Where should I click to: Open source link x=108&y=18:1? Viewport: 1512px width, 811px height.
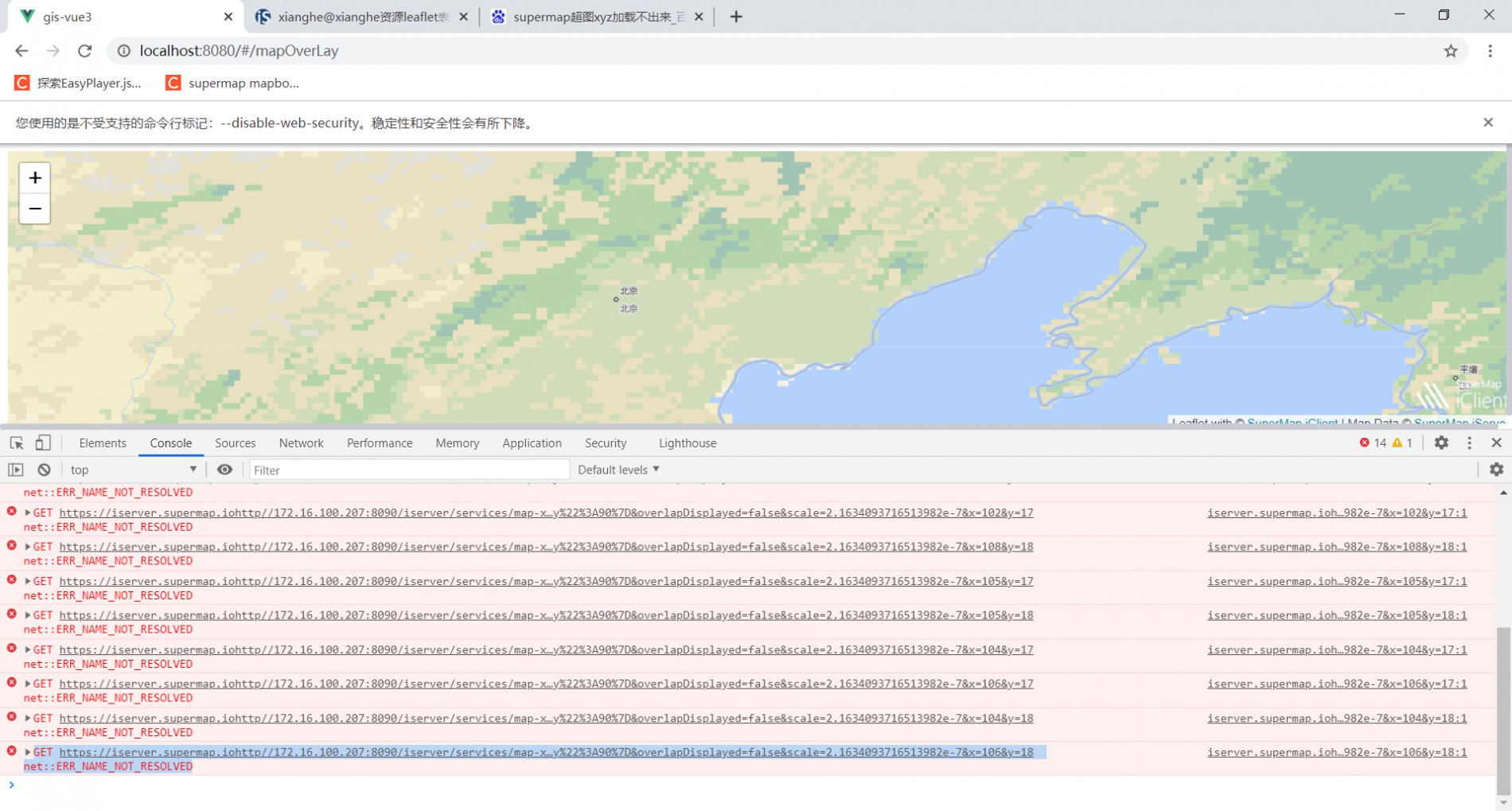(1337, 548)
